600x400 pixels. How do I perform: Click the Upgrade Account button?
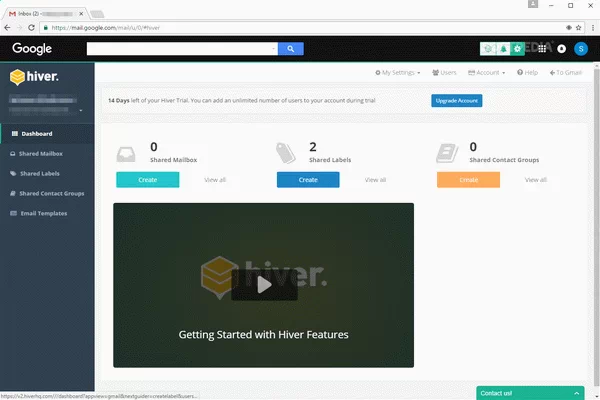[x=456, y=101]
